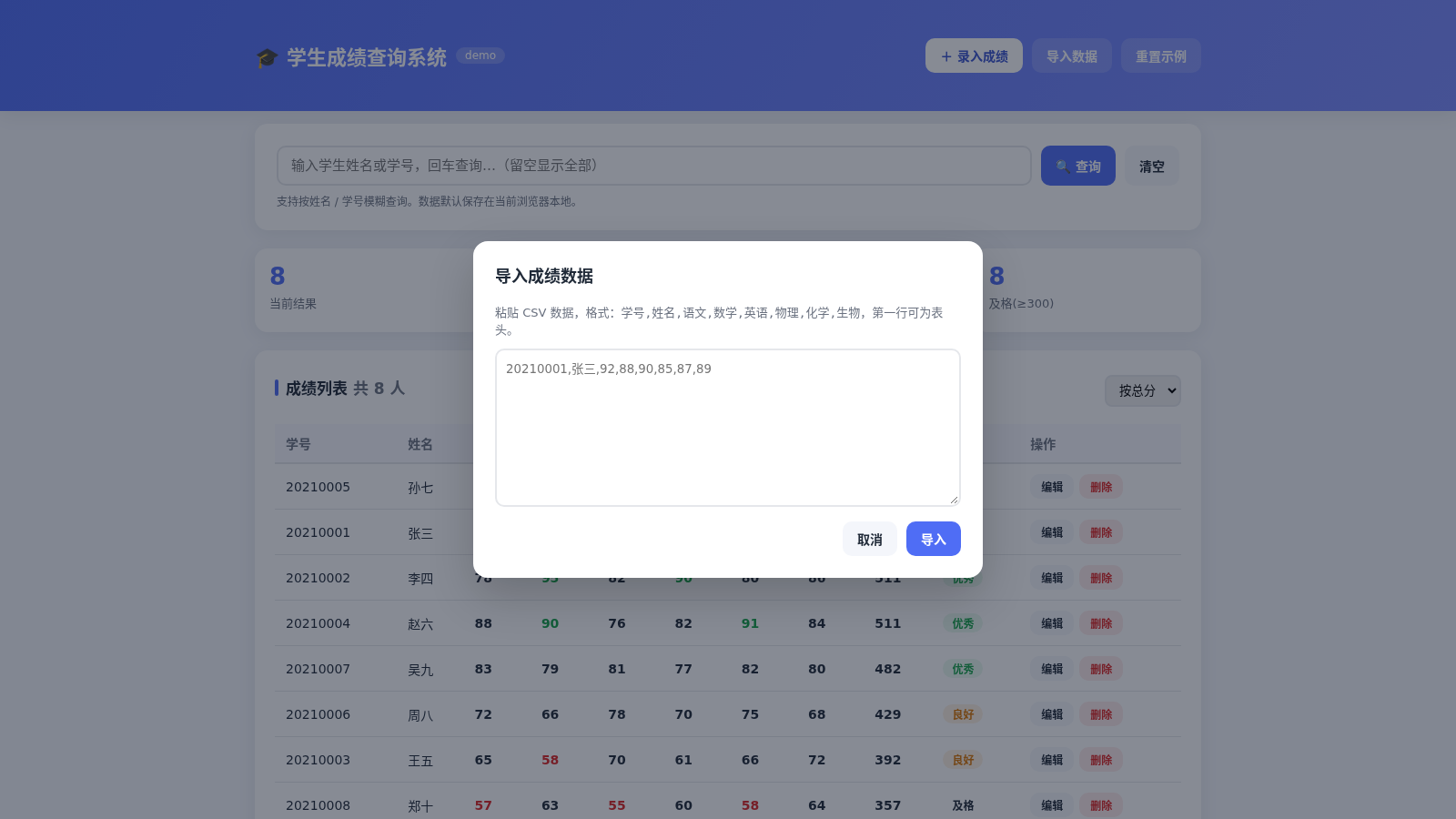The image size is (1456, 819).
Task: Edit the 周八 row
Action: pos(1052,714)
